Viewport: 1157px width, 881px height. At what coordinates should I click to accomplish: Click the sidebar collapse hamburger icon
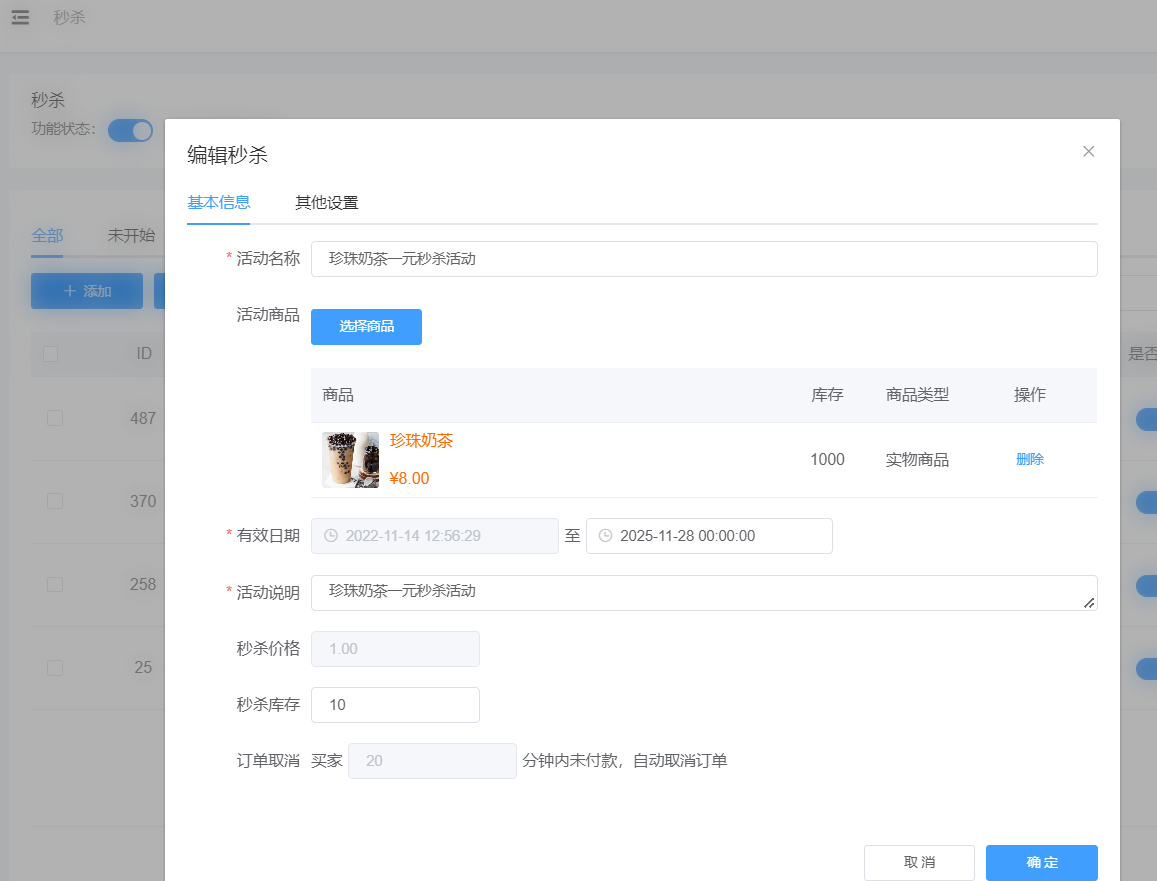coord(20,17)
